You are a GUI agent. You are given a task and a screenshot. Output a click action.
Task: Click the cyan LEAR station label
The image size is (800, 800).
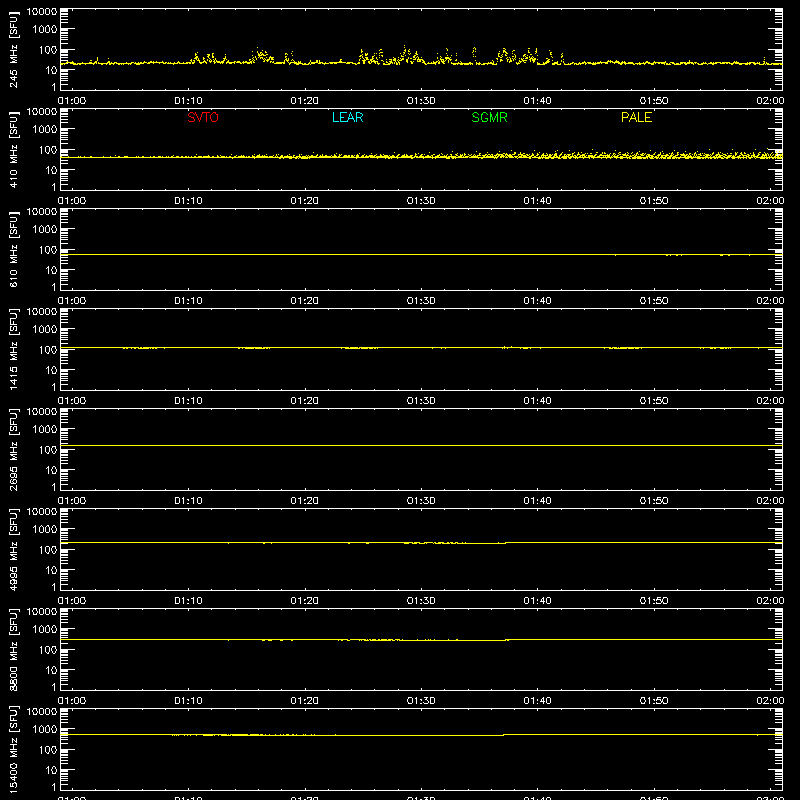point(347,117)
